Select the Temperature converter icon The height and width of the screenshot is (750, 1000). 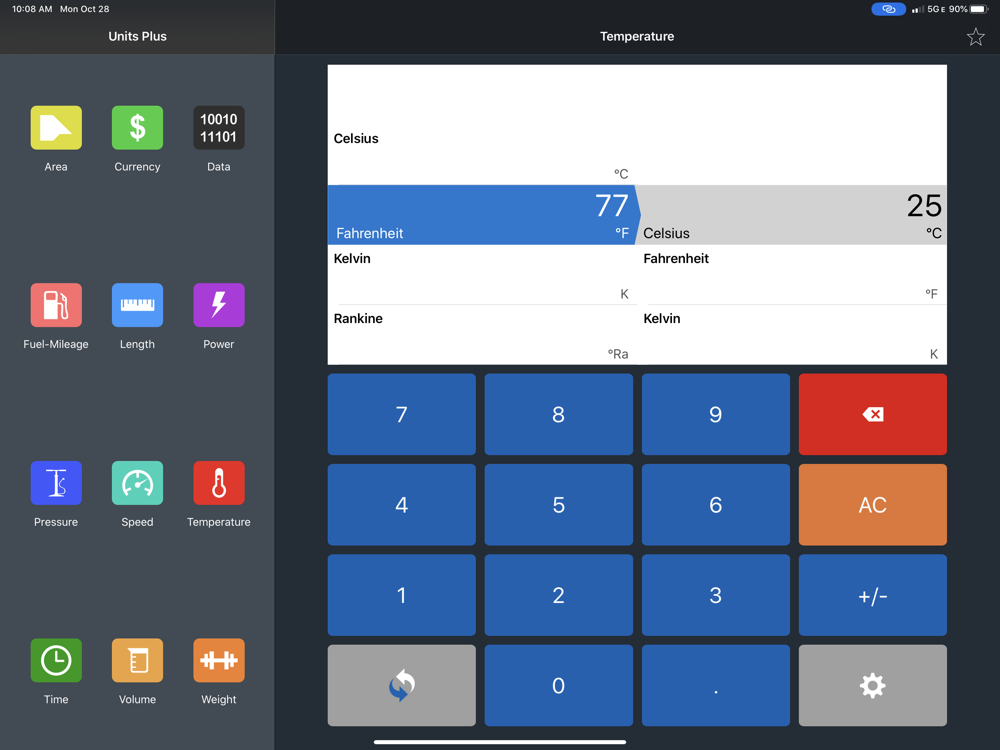pyautogui.click(x=219, y=483)
